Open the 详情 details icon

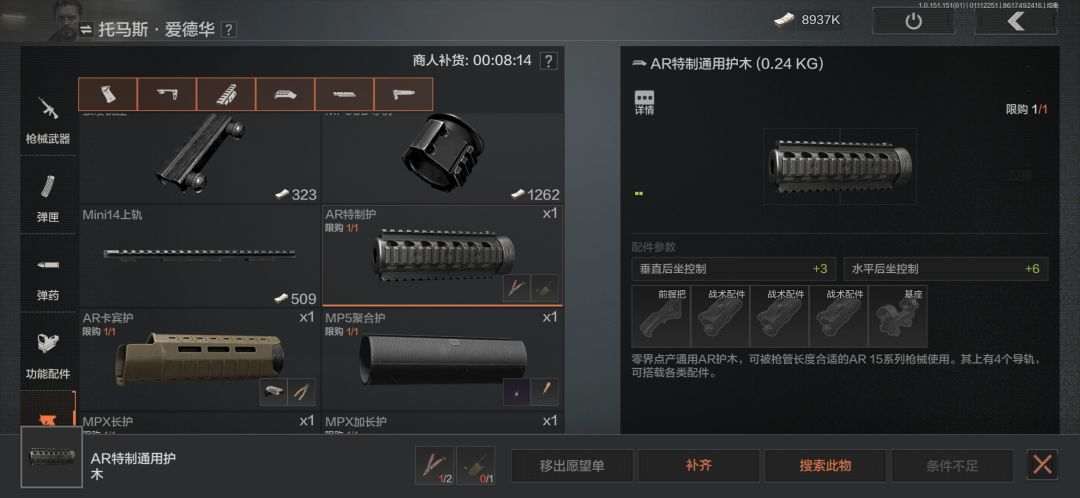(x=644, y=103)
